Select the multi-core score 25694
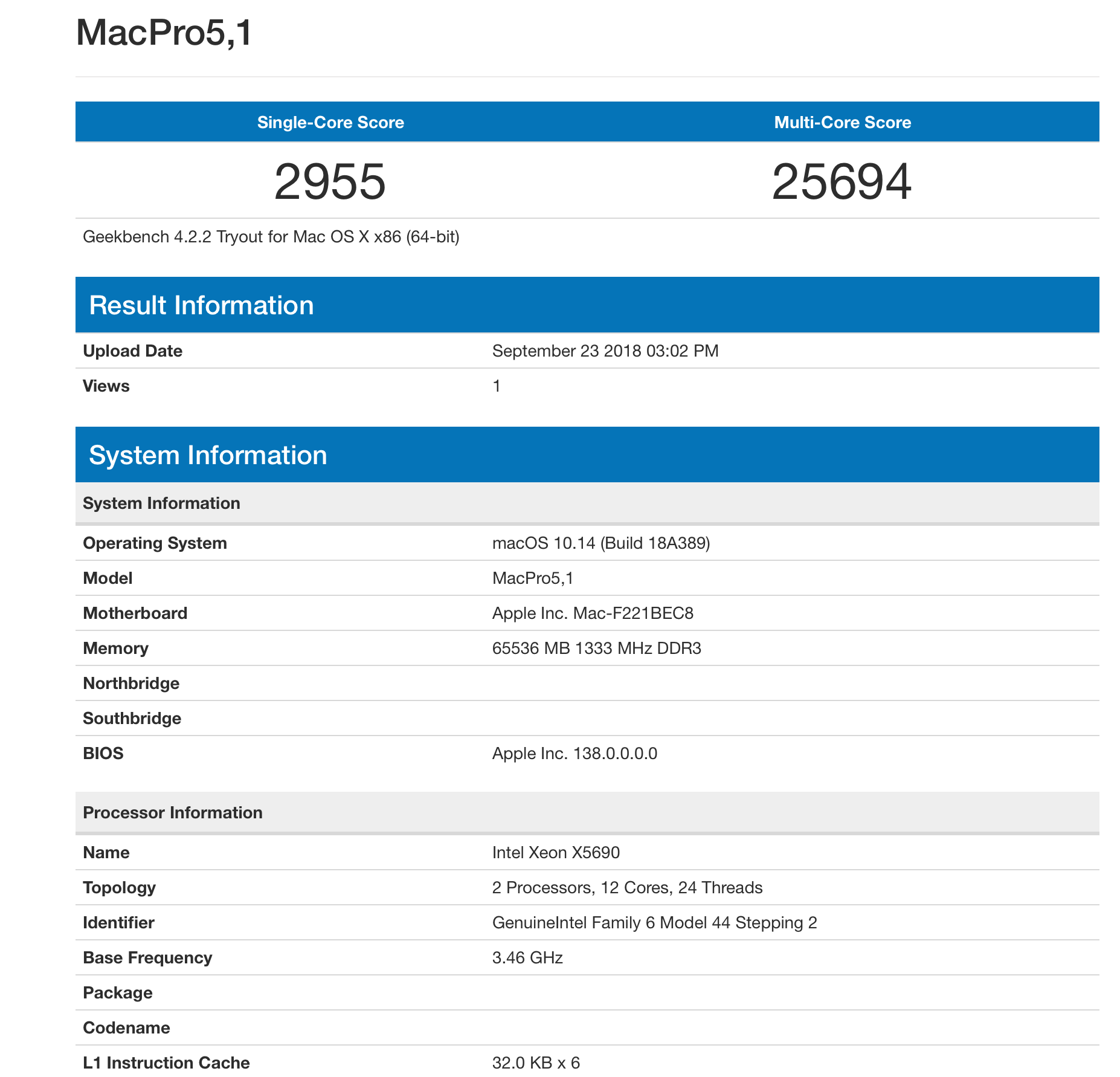The width and height of the screenshot is (1120, 1077). pos(842,181)
